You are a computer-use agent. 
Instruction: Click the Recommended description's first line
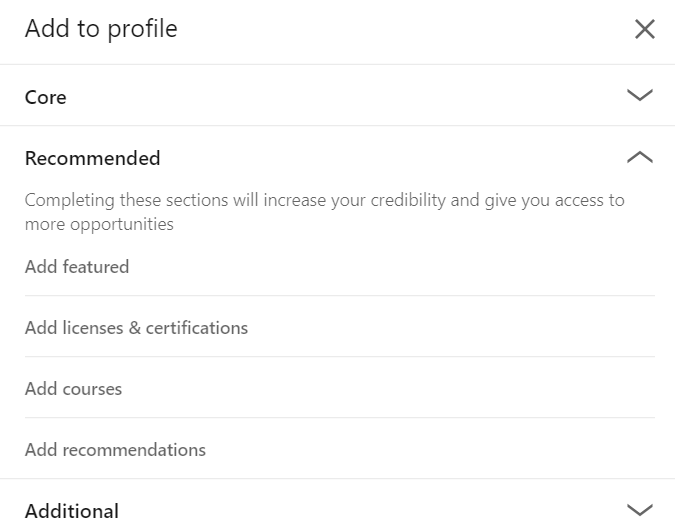click(x=324, y=200)
